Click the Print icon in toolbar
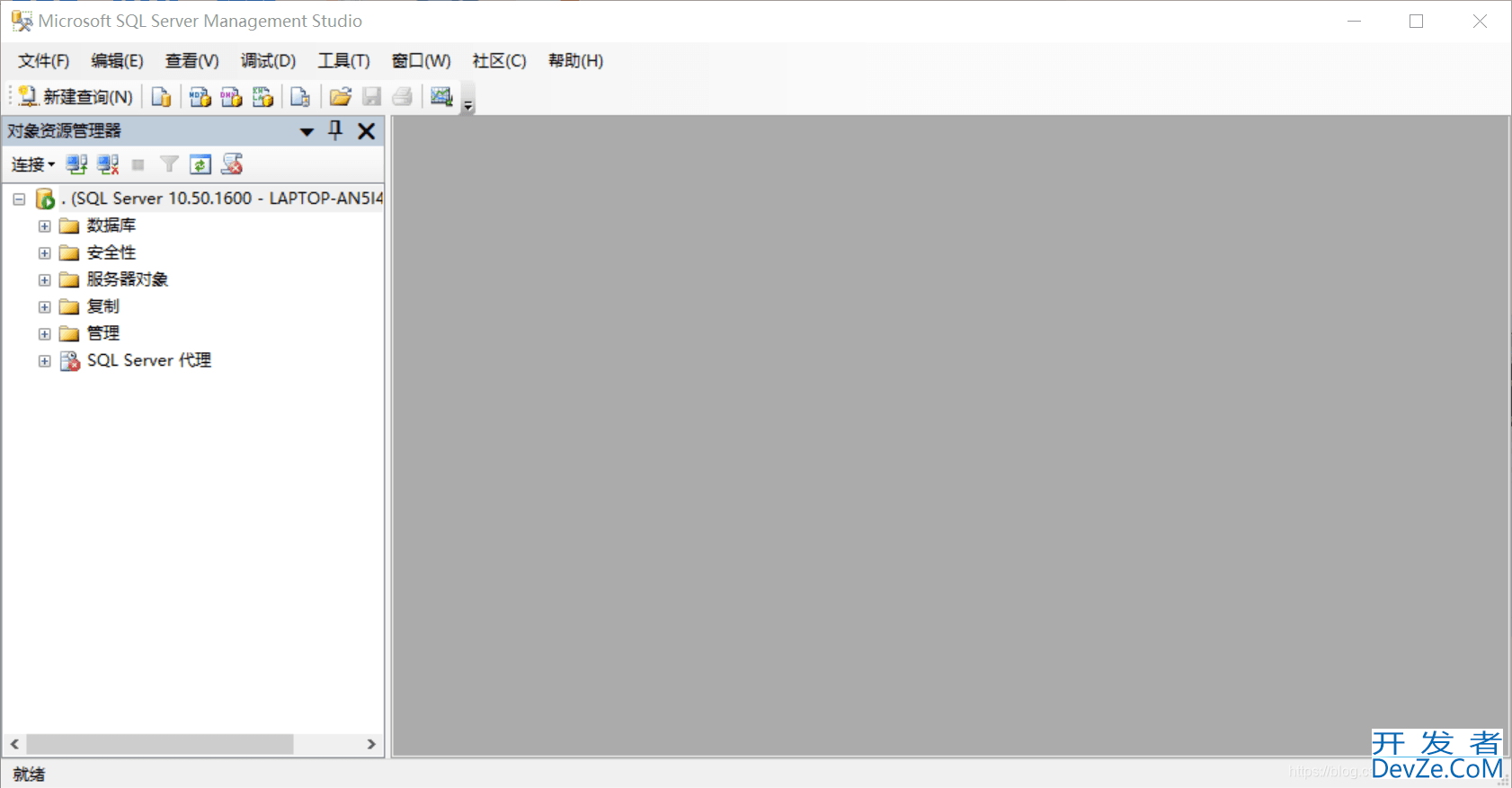 403,96
